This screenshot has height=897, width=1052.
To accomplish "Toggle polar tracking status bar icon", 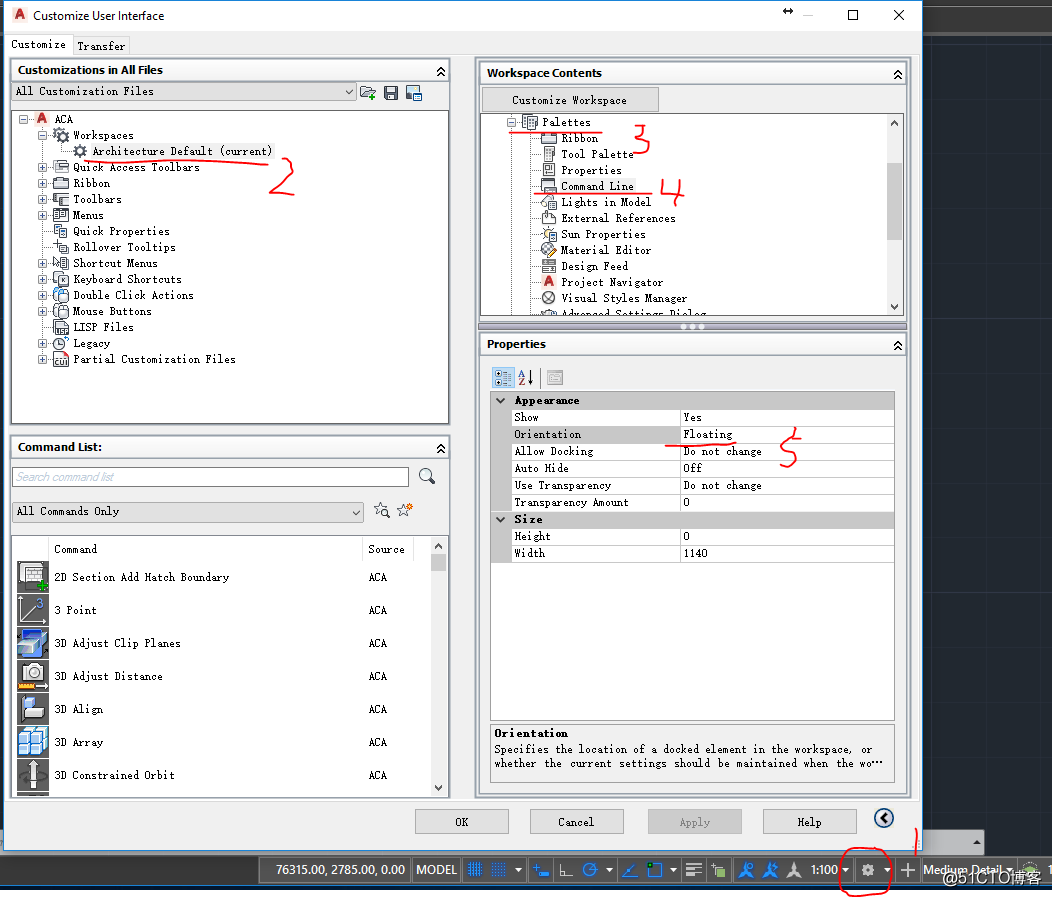I will pyautogui.click(x=590, y=870).
